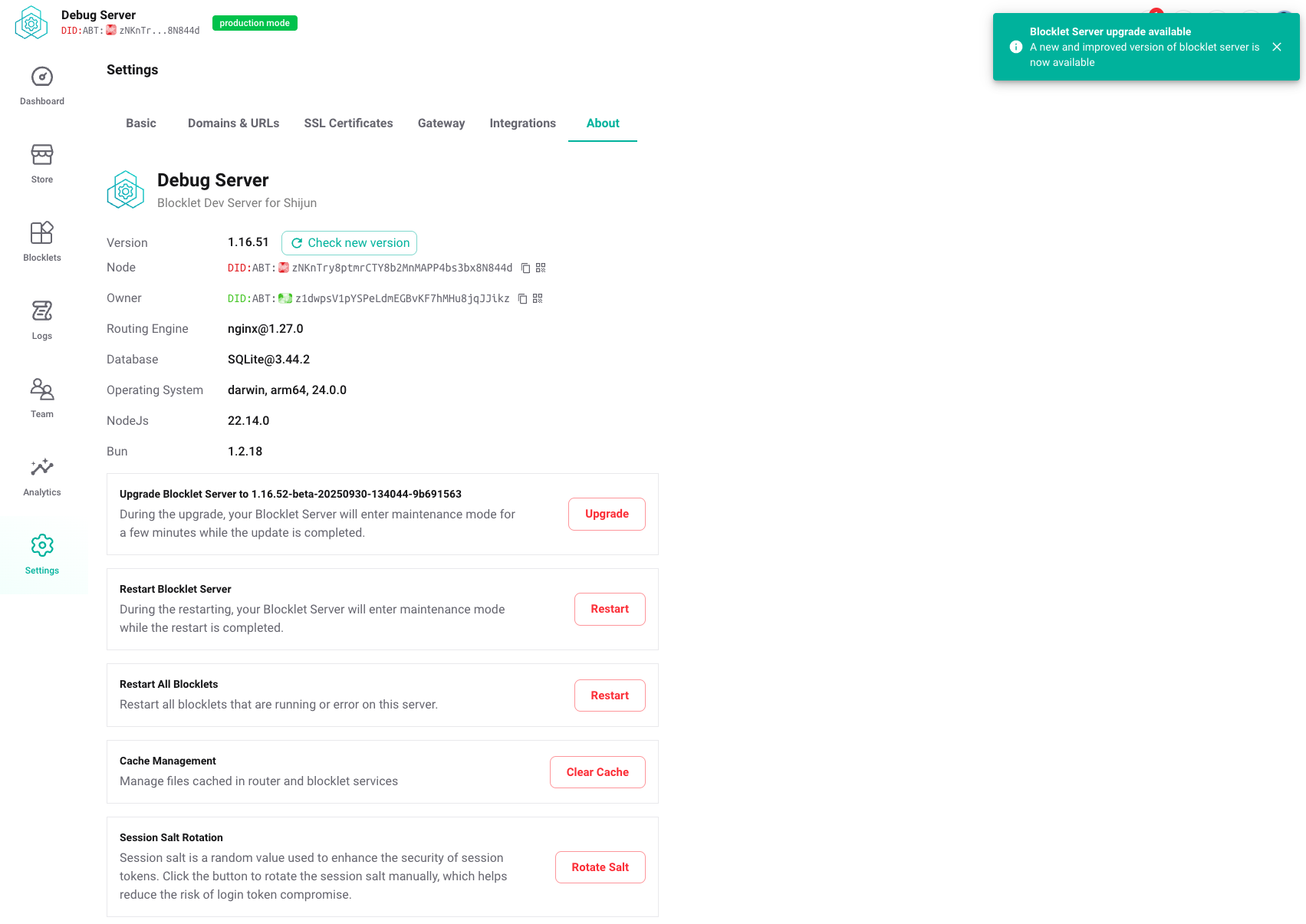Copy the Owner DID
The height and width of the screenshot is (924, 1306).
[x=522, y=298]
